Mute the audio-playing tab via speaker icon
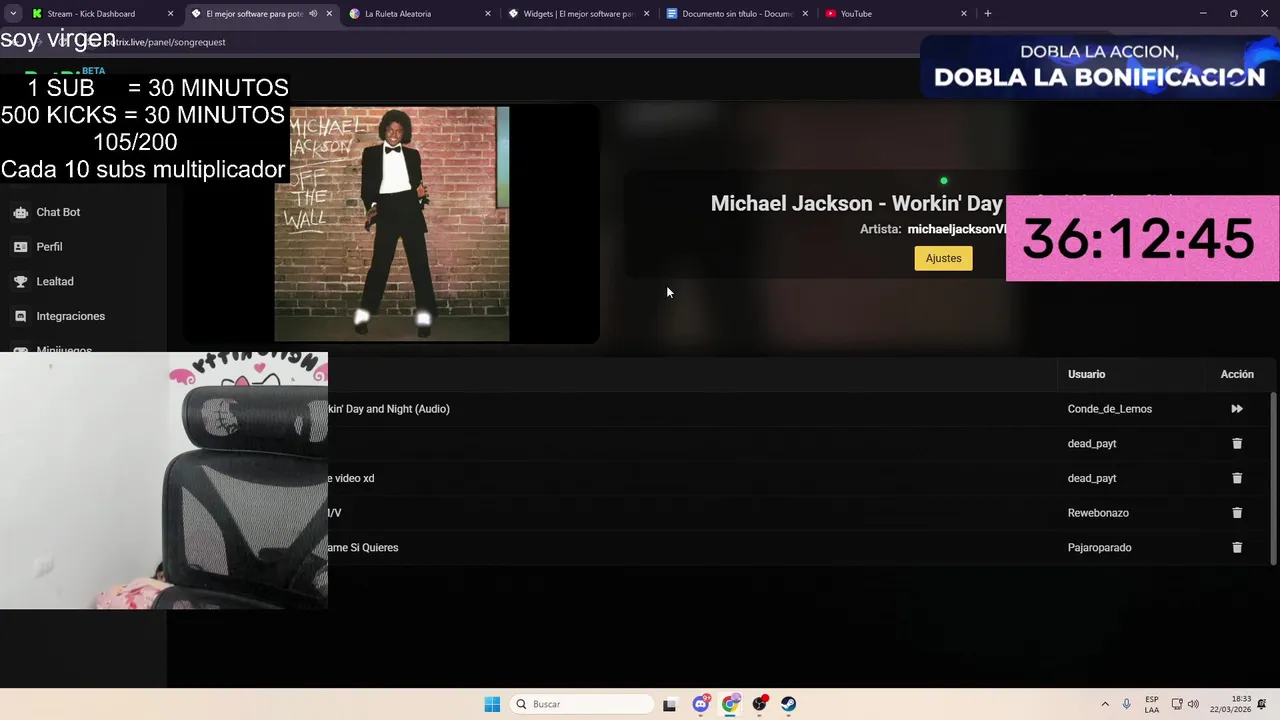 point(313,14)
